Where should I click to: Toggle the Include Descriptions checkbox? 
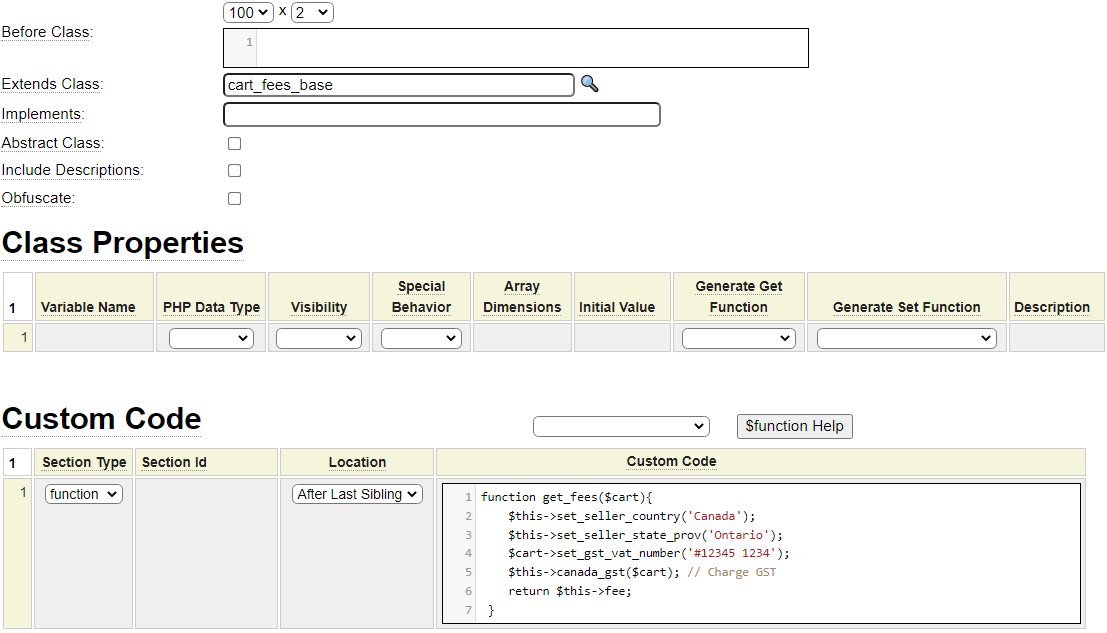[234, 171]
